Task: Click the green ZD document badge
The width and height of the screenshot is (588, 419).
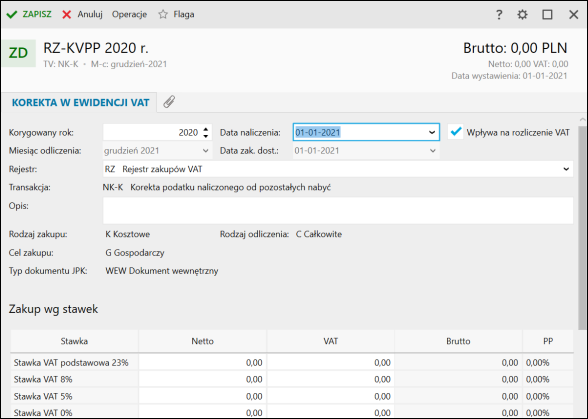Action: (19, 53)
